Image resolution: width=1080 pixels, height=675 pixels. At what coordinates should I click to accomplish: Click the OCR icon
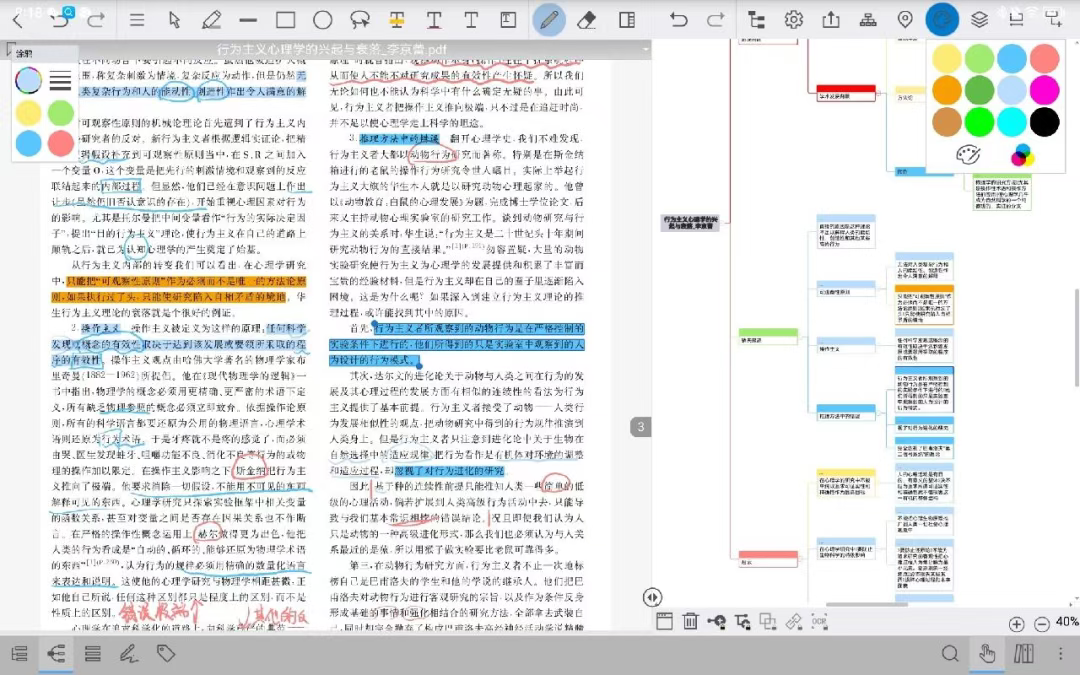pyautogui.click(x=819, y=621)
